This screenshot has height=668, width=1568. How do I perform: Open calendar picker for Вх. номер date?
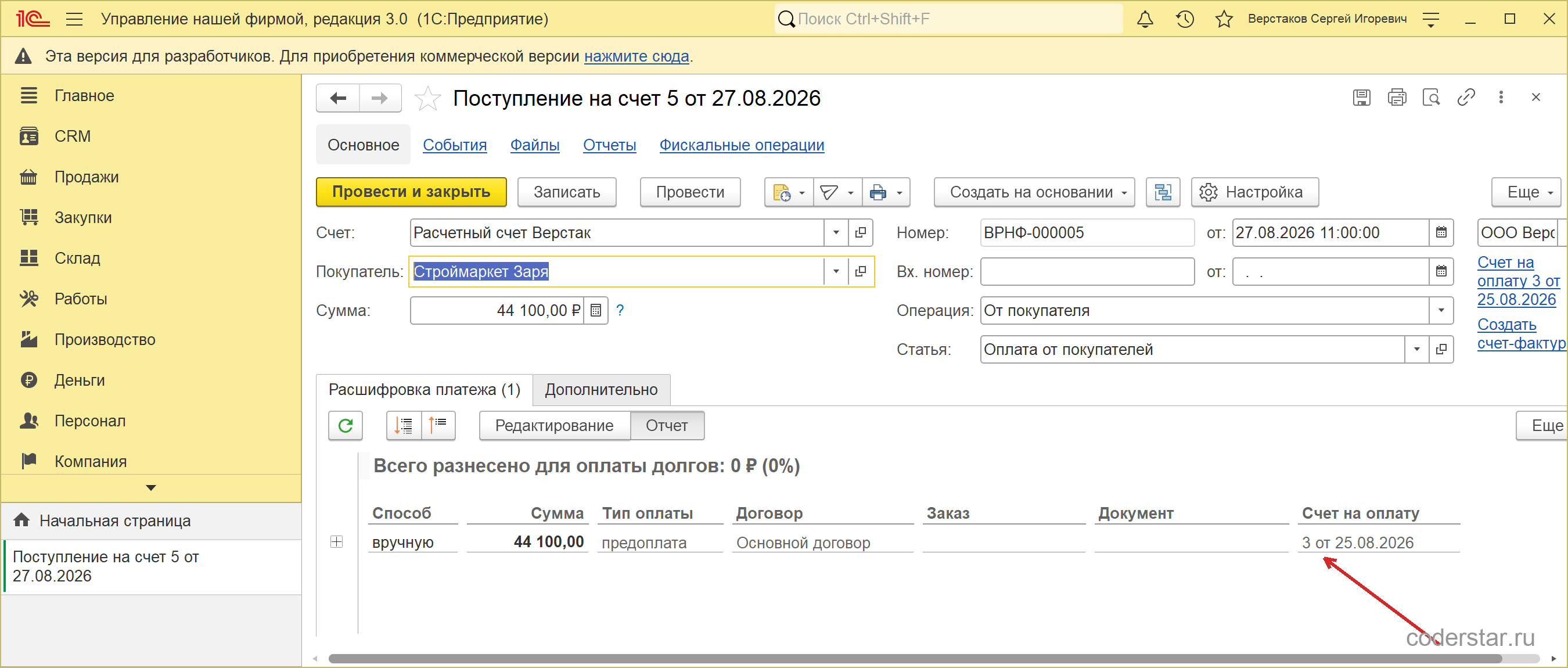(1441, 272)
